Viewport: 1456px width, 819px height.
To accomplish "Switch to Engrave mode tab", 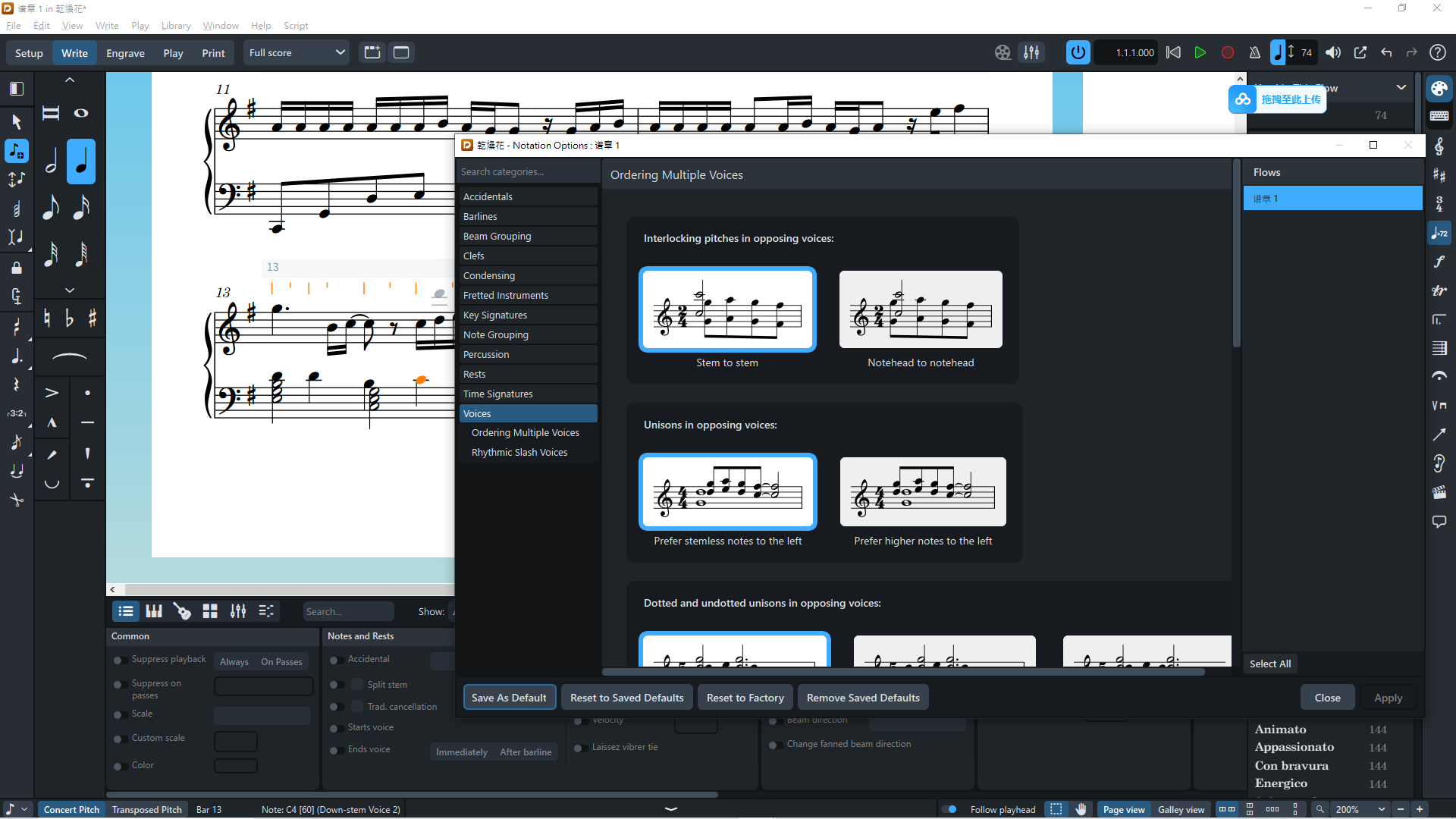I will coord(125,53).
